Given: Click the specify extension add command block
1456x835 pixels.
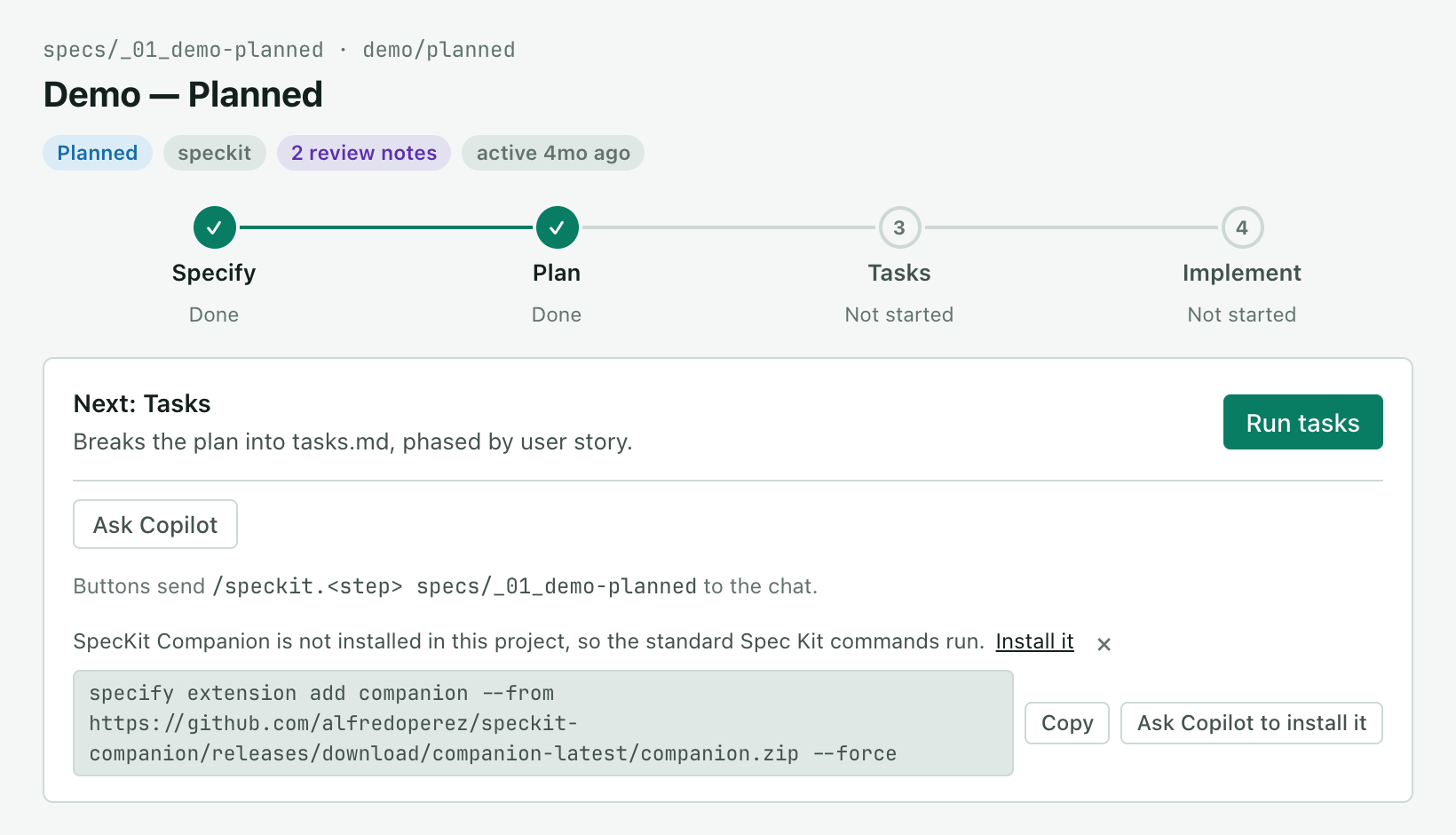Looking at the screenshot, I should [x=543, y=723].
